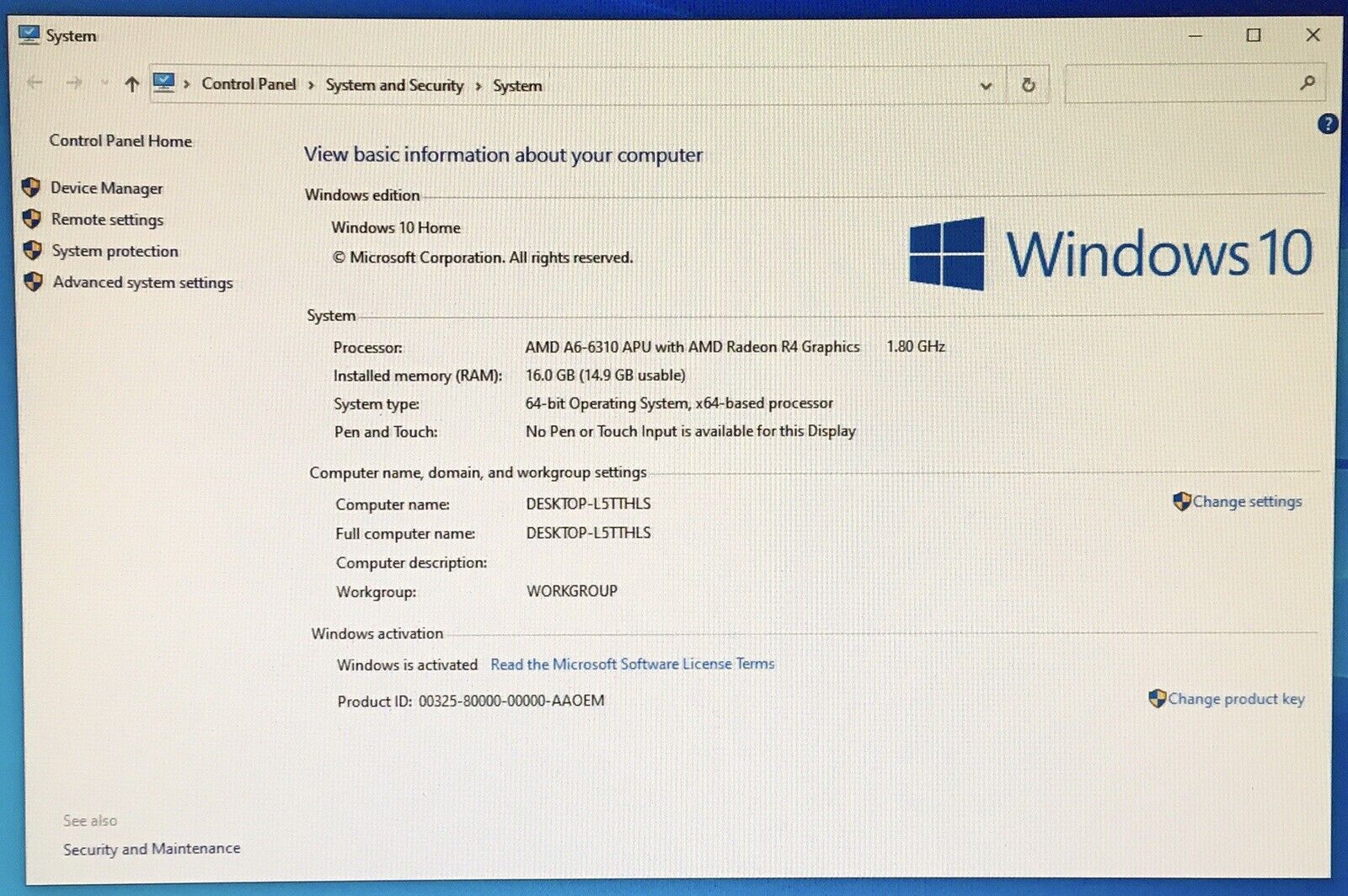This screenshot has height=896, width=1348.
Task: Close the System window
Action: pos(1313,35)
